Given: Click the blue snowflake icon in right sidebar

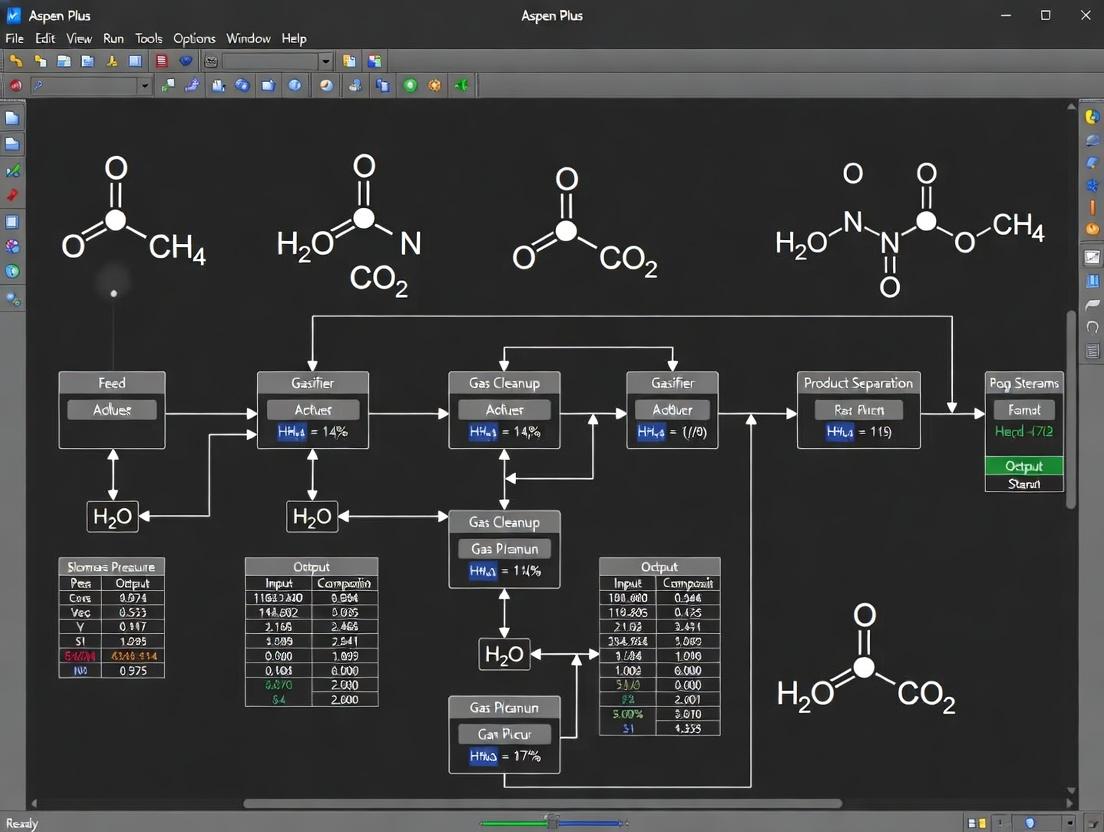Looking at the screenshot, I should pos(1092,185).
